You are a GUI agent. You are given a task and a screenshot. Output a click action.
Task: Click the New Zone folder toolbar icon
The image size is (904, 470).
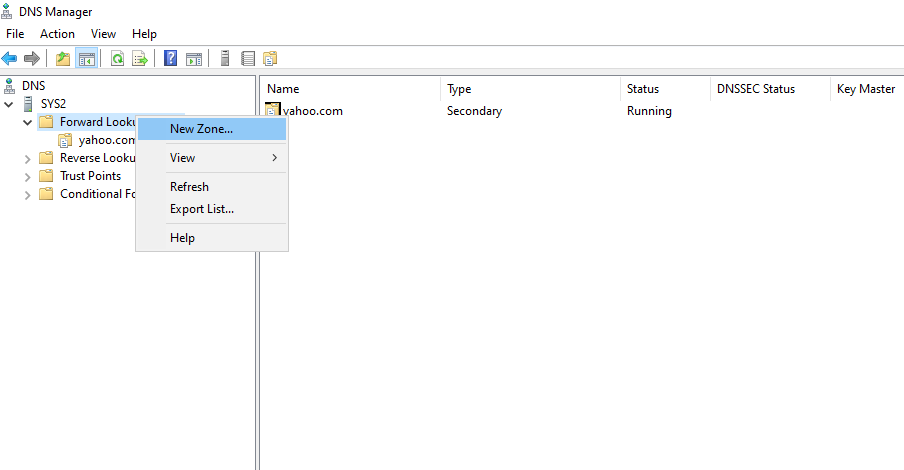[x=270, y=58]
